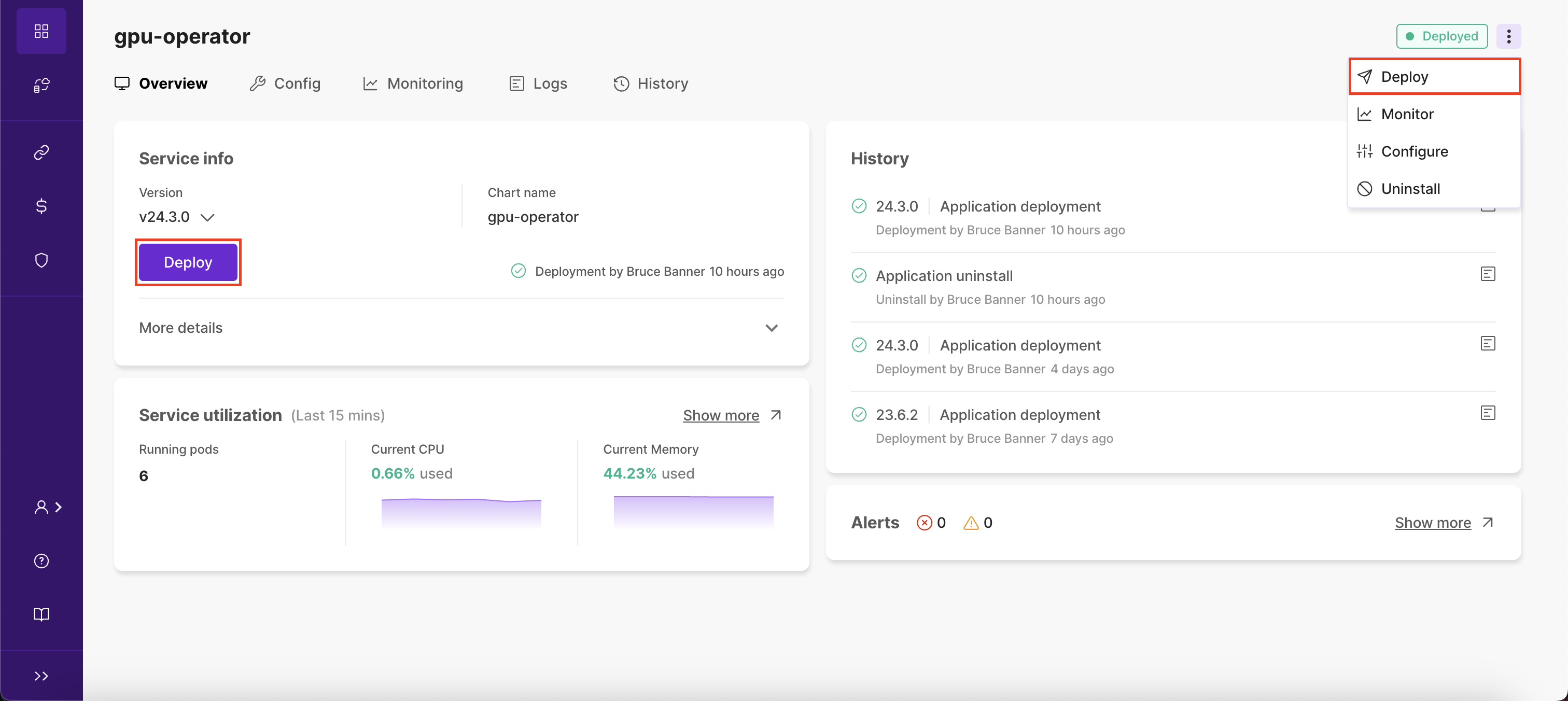This screenshot has height=701, width=1568.
Task: Click Show more in Alerts card
Action: coord(1433,523)
